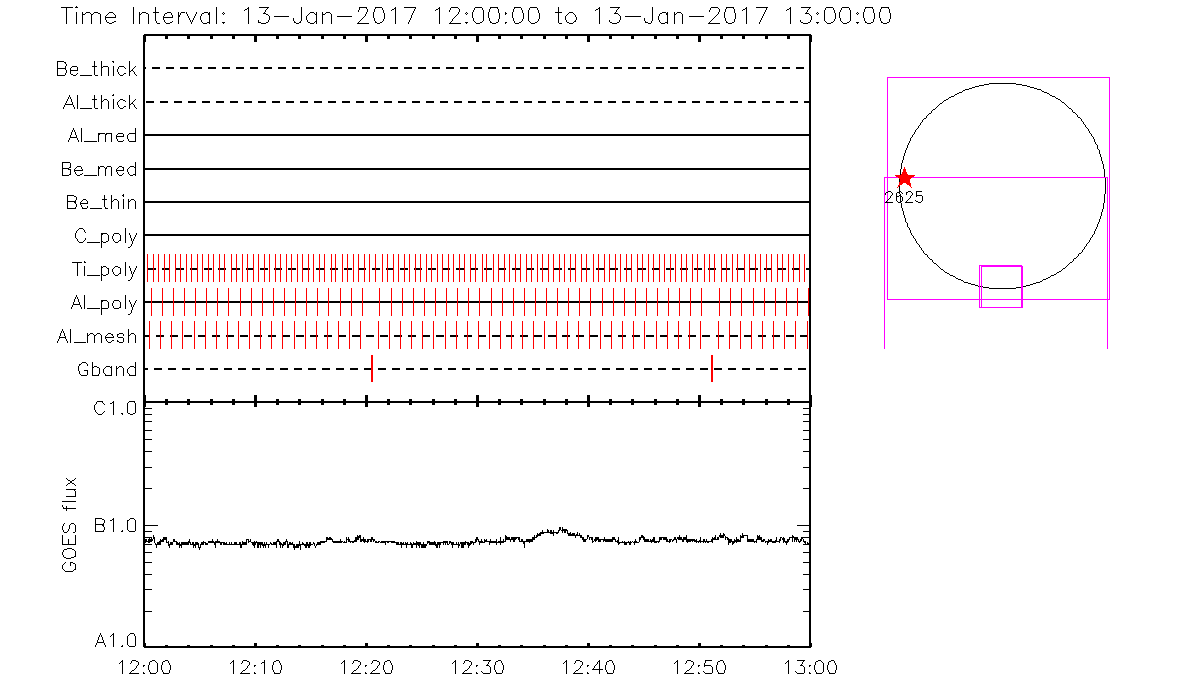Choose the Be_med filter label

pyautogui.click(x=101, y=170)
